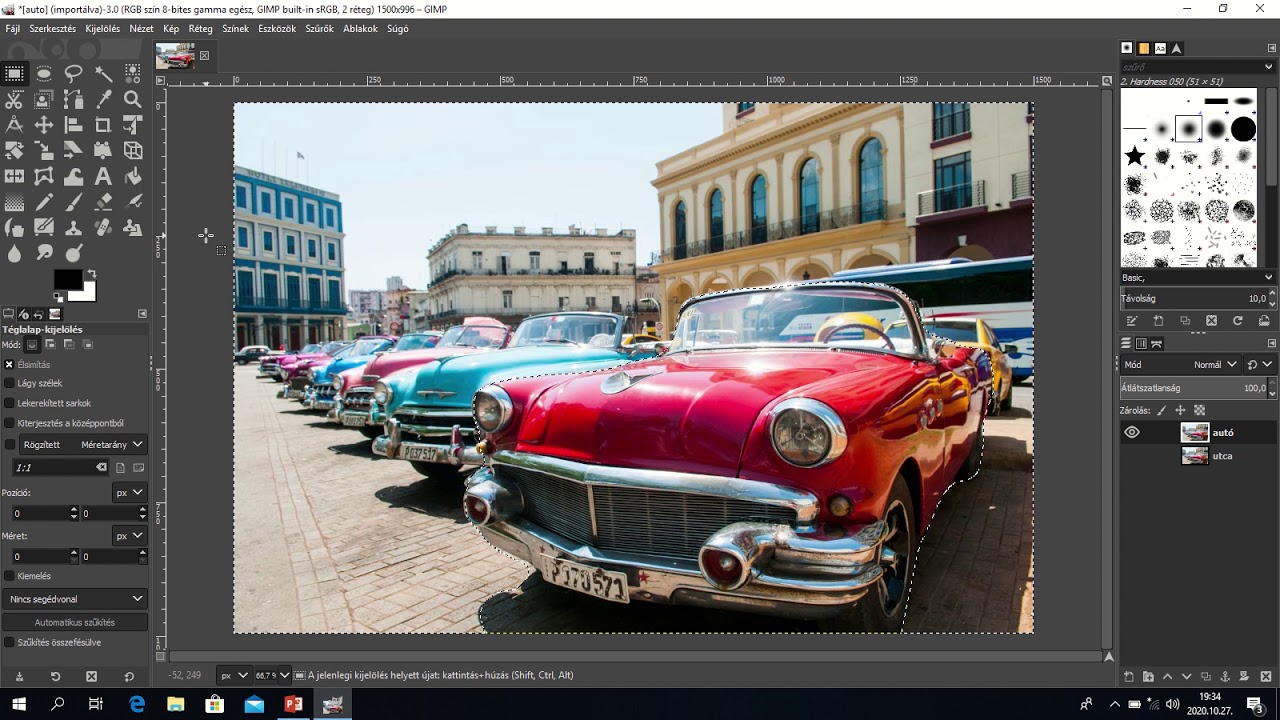1280x720 pixels.
Task: Select the Zoom magnifier tool
Action: 132,99
